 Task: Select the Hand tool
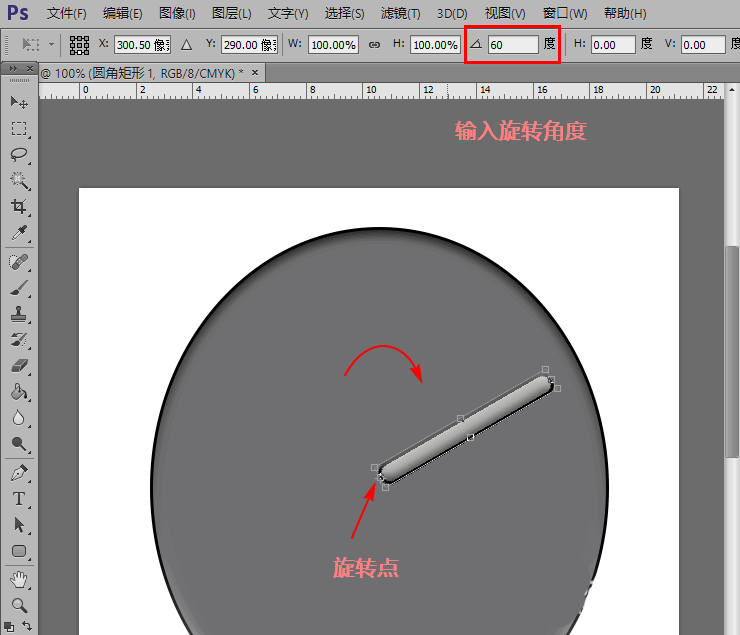coord(19,580)
